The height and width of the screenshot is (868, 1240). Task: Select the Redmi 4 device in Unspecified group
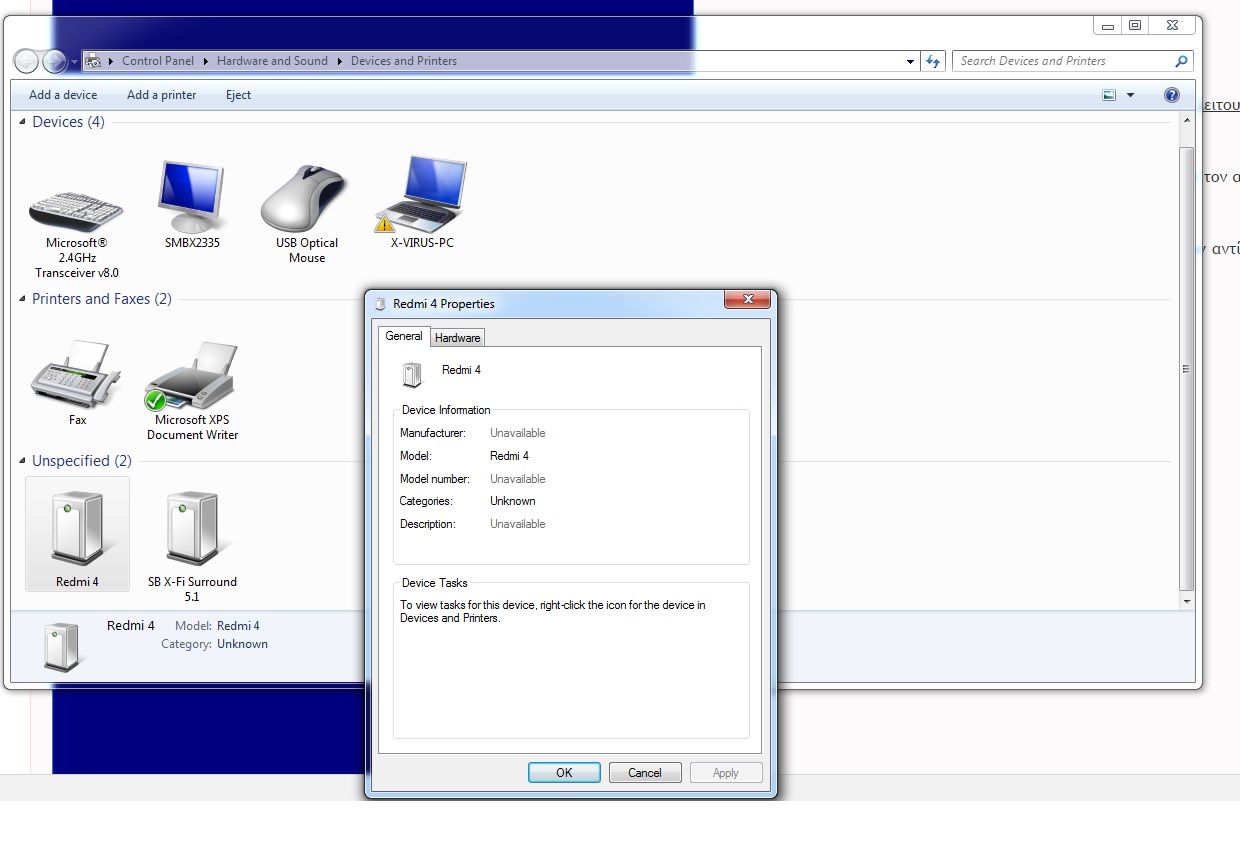point(77,534)
